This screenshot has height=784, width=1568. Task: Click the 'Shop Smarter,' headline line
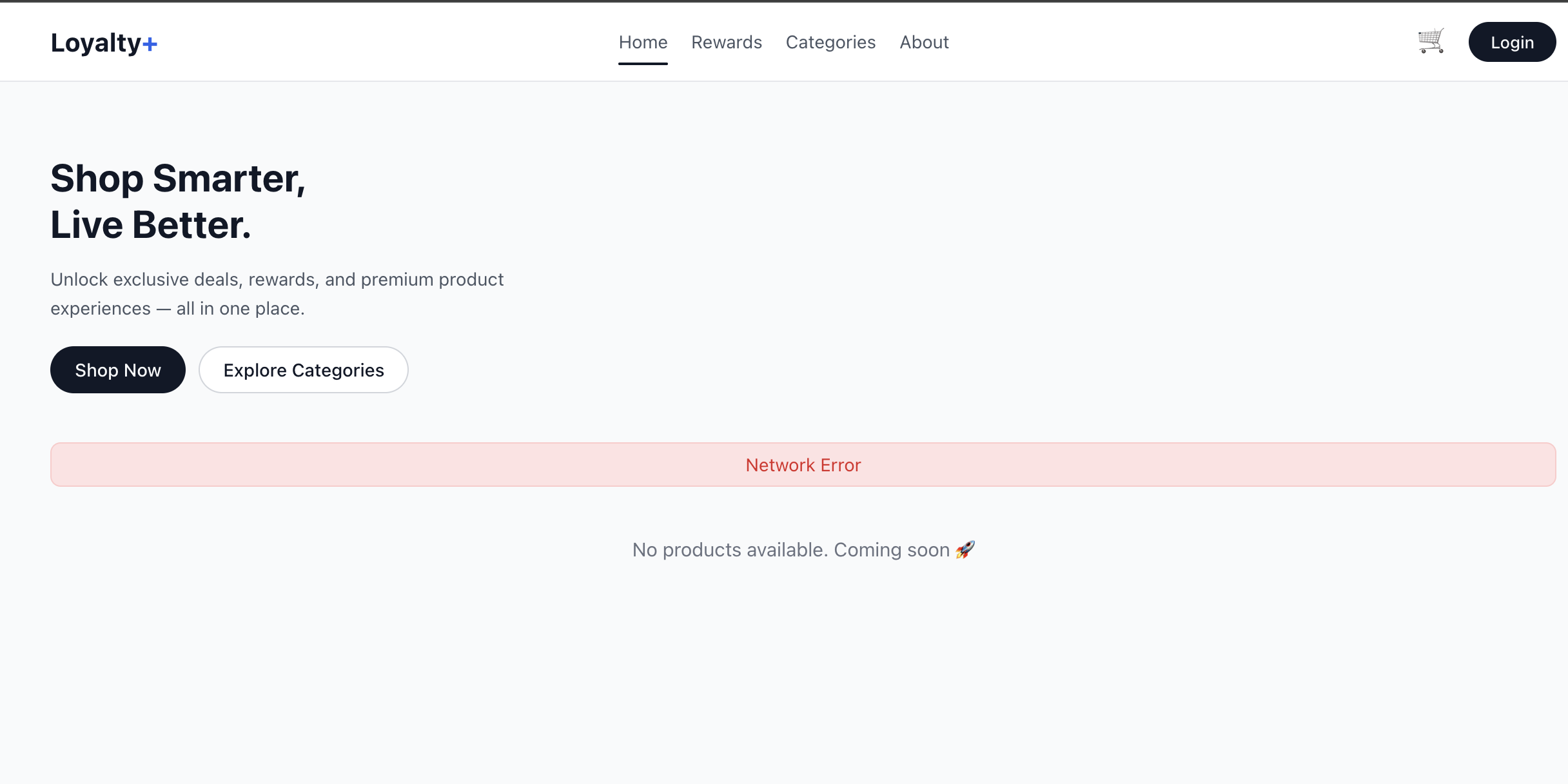pyautogui.click(x=178, y=179)
